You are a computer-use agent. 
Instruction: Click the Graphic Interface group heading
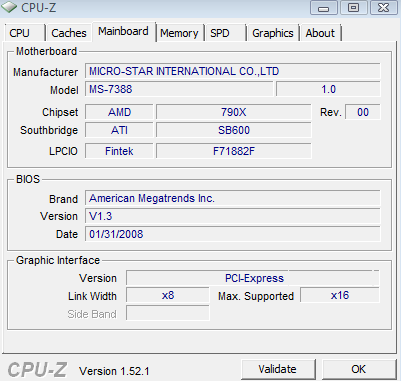click(58, 260)
